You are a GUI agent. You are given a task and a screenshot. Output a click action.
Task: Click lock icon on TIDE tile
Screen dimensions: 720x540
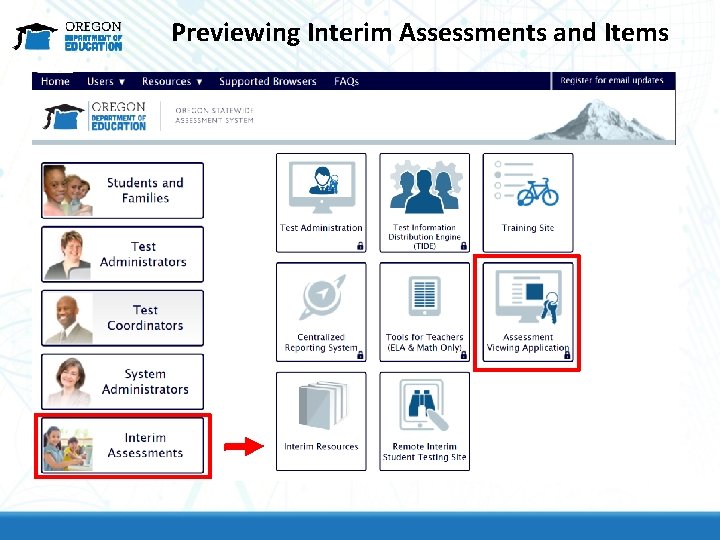pyautogui.click(x=464, y=246)
